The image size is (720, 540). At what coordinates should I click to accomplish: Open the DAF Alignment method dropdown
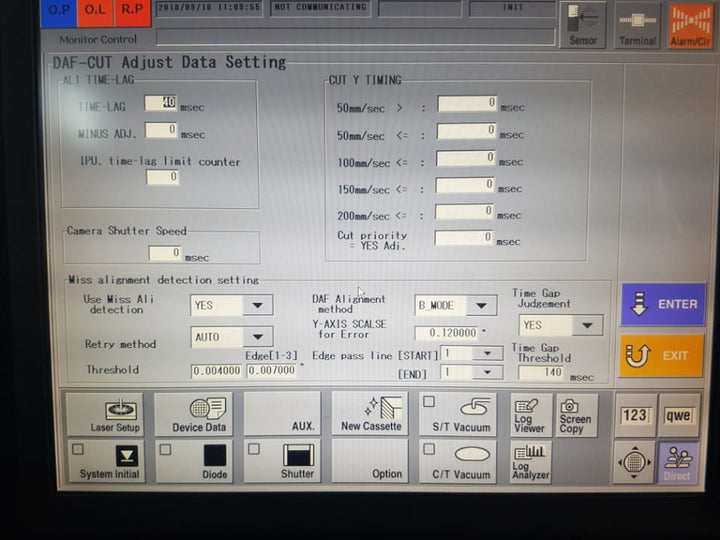pyautogui.click(x=483, y=306)
